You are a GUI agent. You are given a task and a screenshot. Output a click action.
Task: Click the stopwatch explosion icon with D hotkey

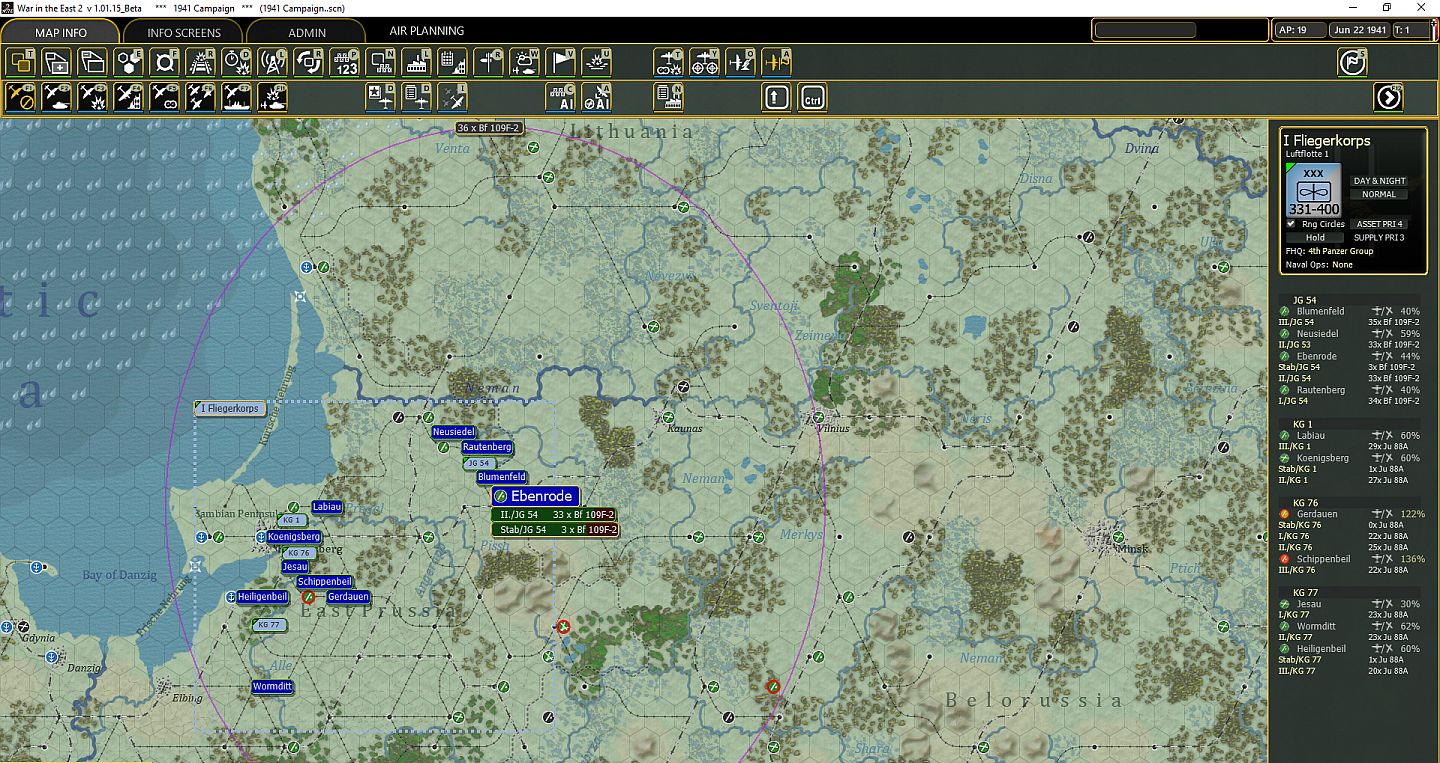tap(236, 62)
